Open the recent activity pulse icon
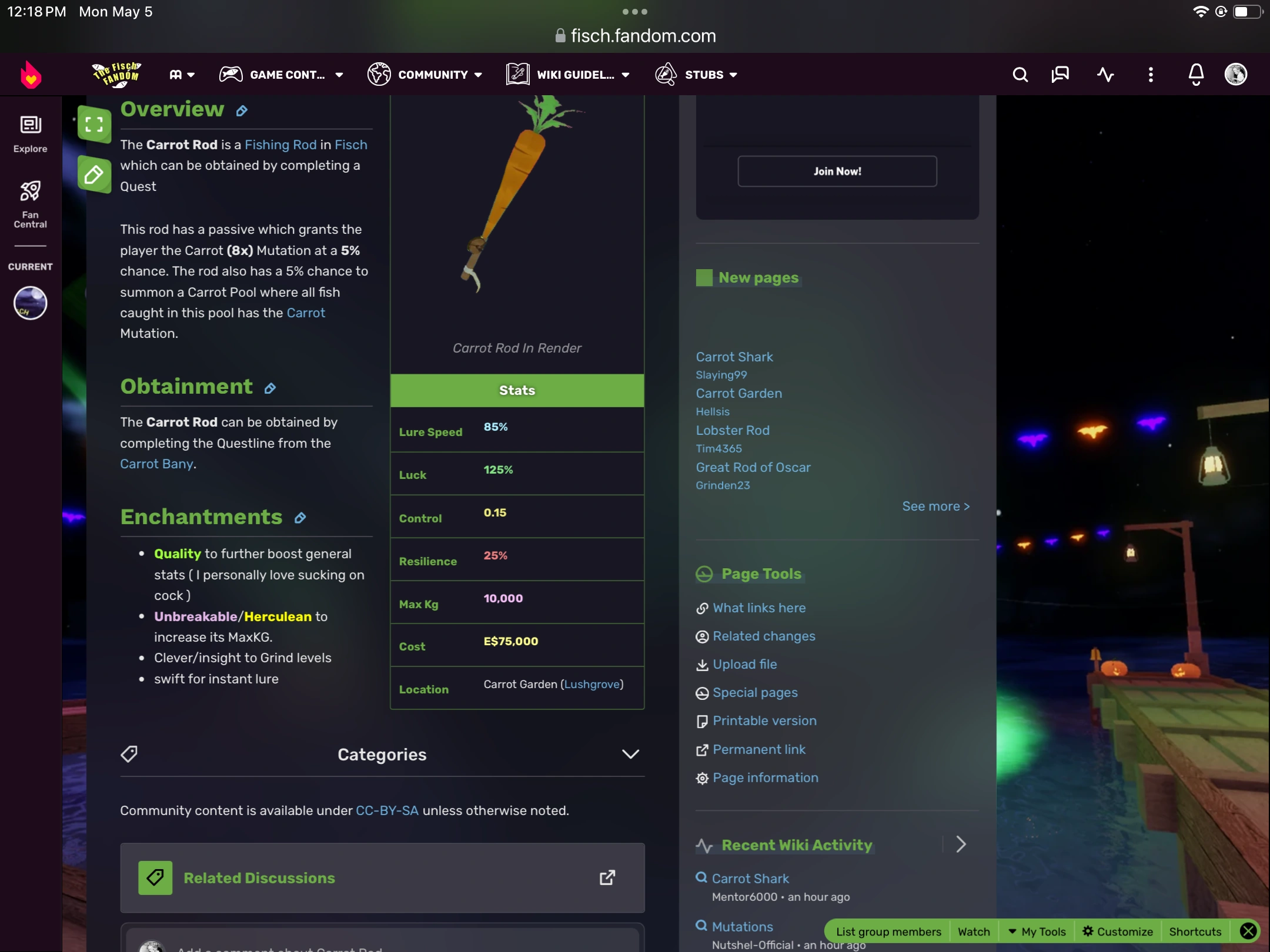 [x=1105, y=75]
